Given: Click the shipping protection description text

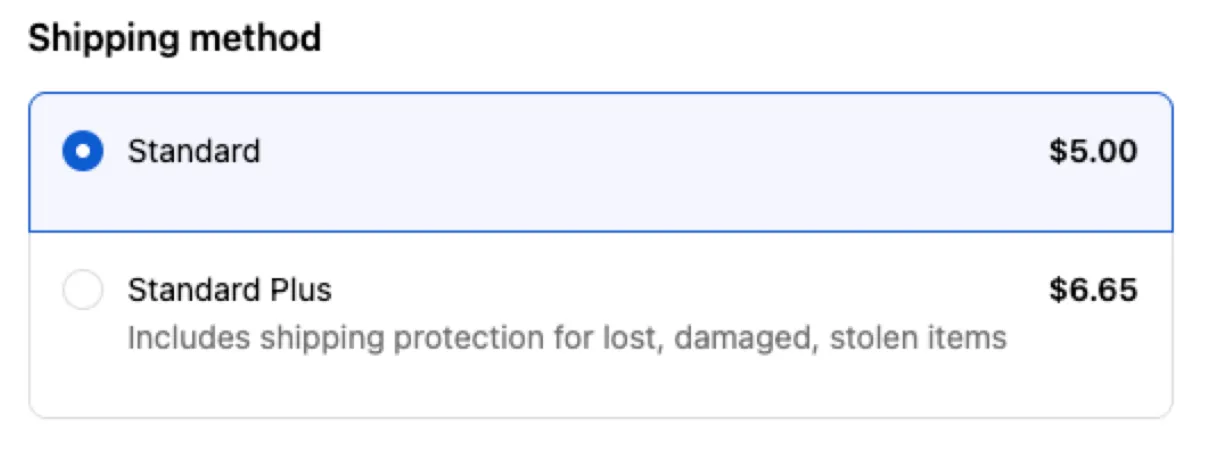Looking at the screenshot, I should coord(566,338).
